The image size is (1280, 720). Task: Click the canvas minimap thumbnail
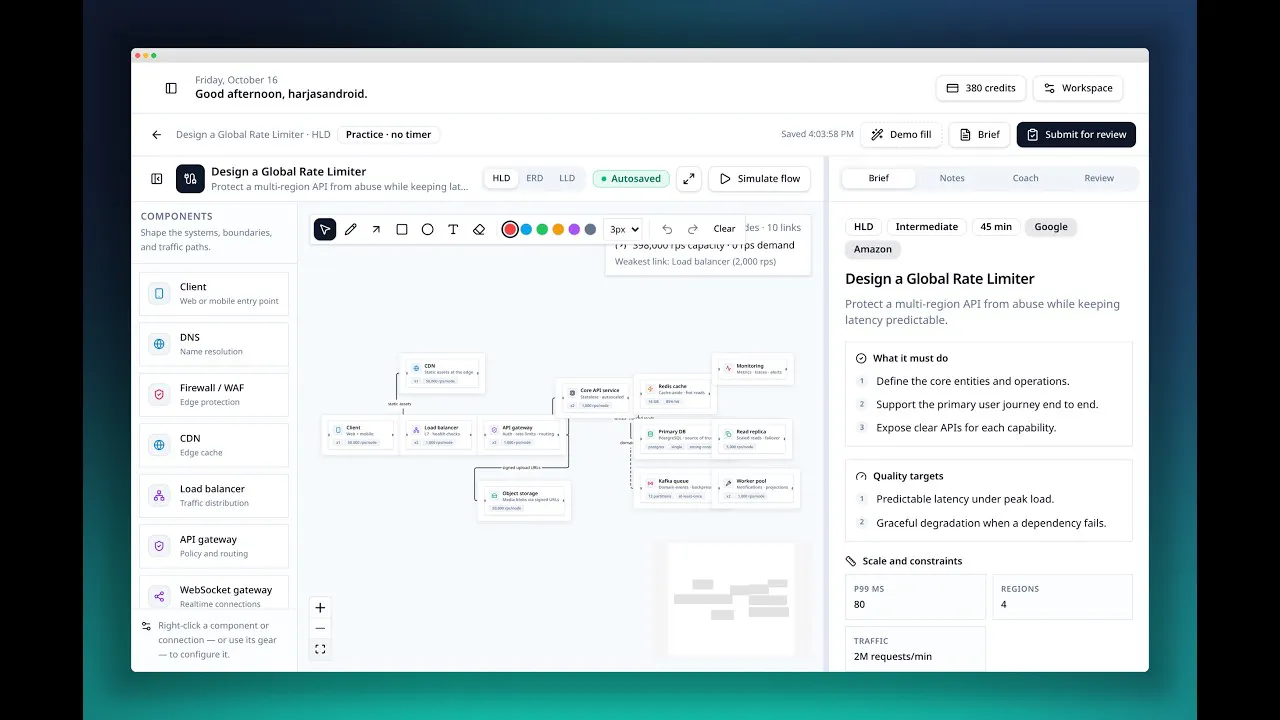[731, 598]
